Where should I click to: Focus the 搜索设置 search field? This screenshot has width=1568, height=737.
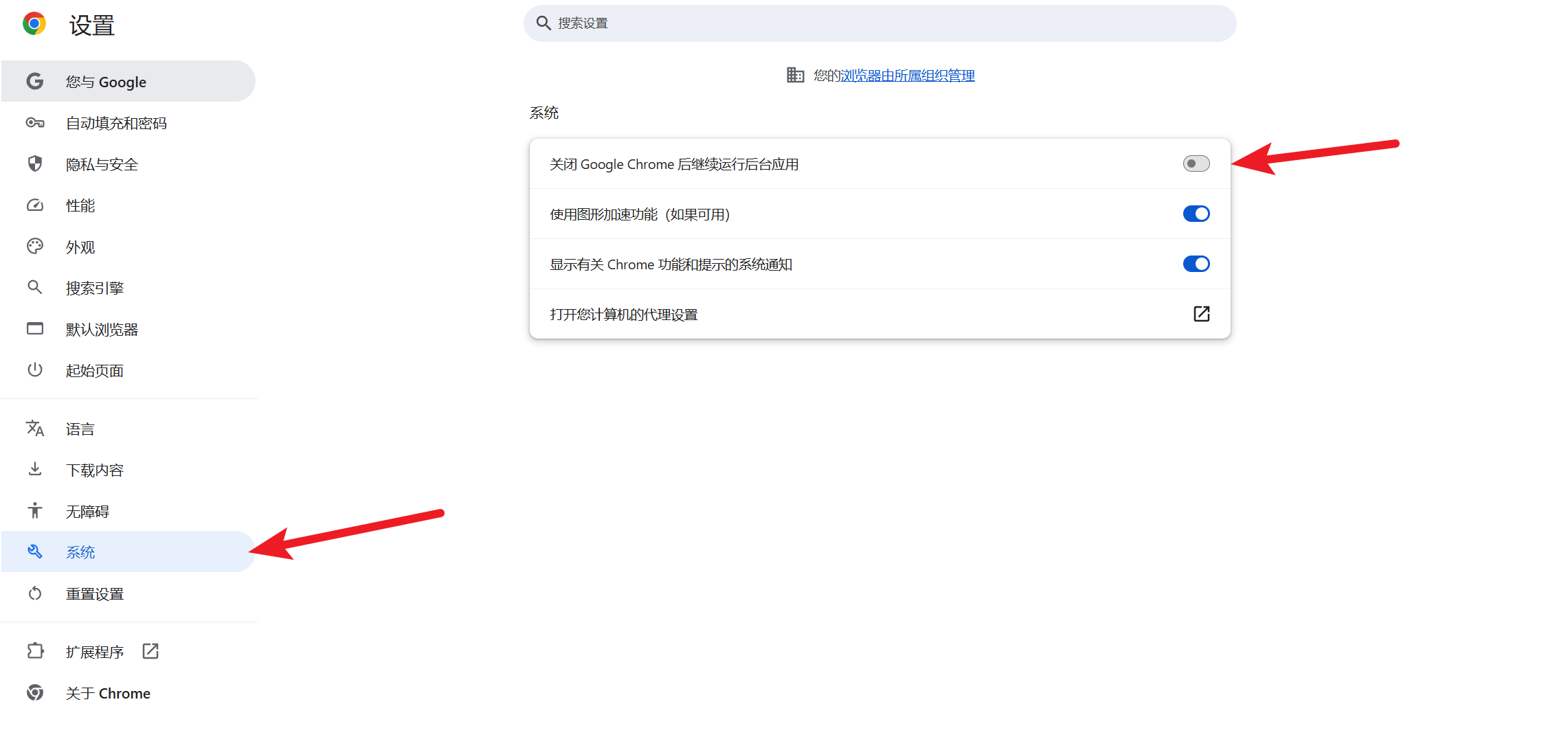pyautogui.click(x=880, y=23)
